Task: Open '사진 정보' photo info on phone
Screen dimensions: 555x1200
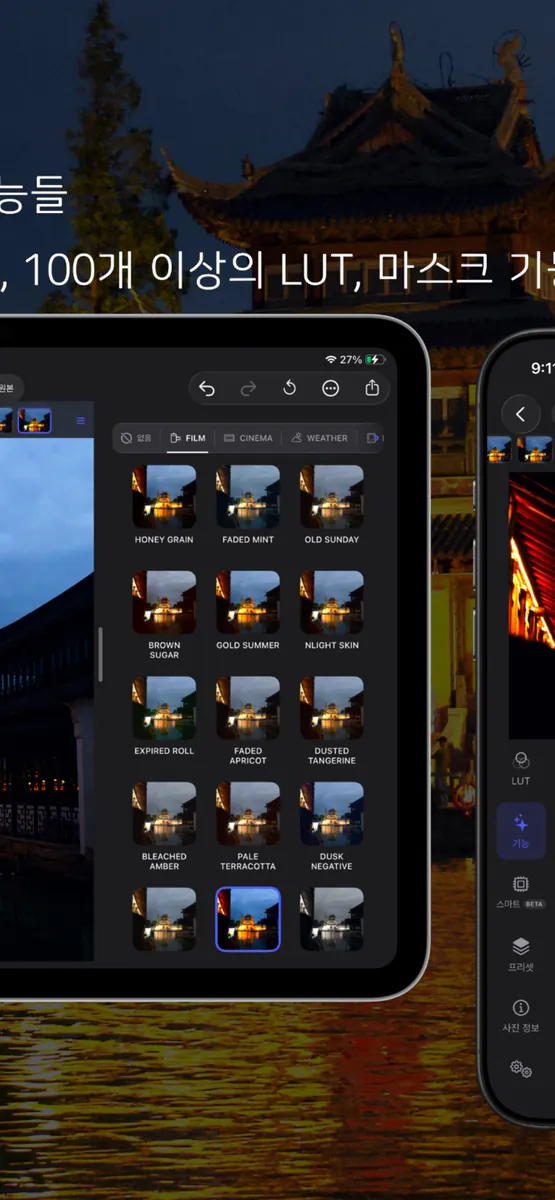Action: coord(521,1015)
